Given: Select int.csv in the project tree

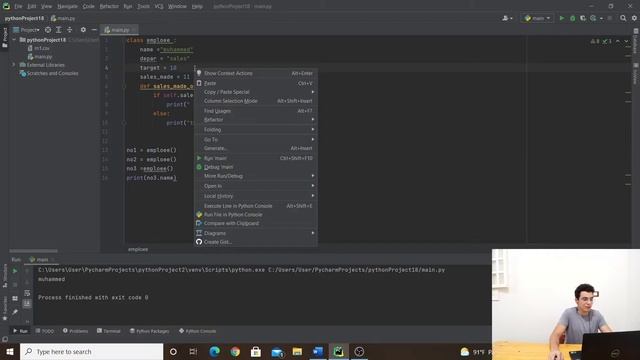Looking at the screenshot, I should [39, 48].
